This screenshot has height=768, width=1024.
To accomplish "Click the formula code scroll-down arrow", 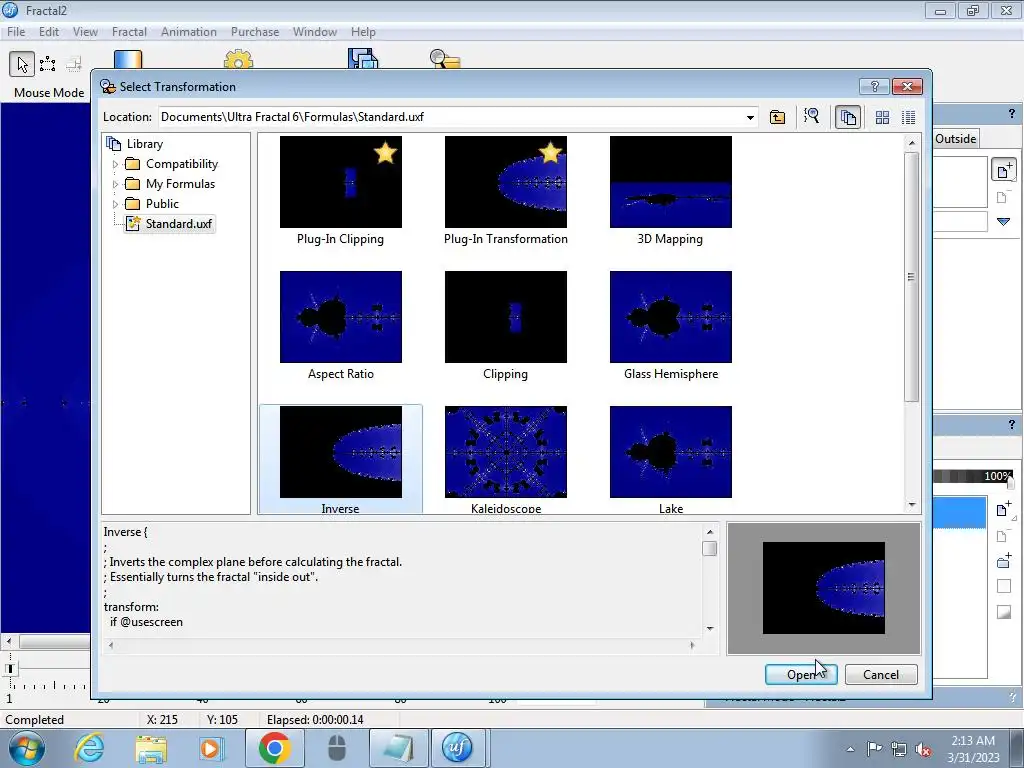I will (x=710, y=628).
